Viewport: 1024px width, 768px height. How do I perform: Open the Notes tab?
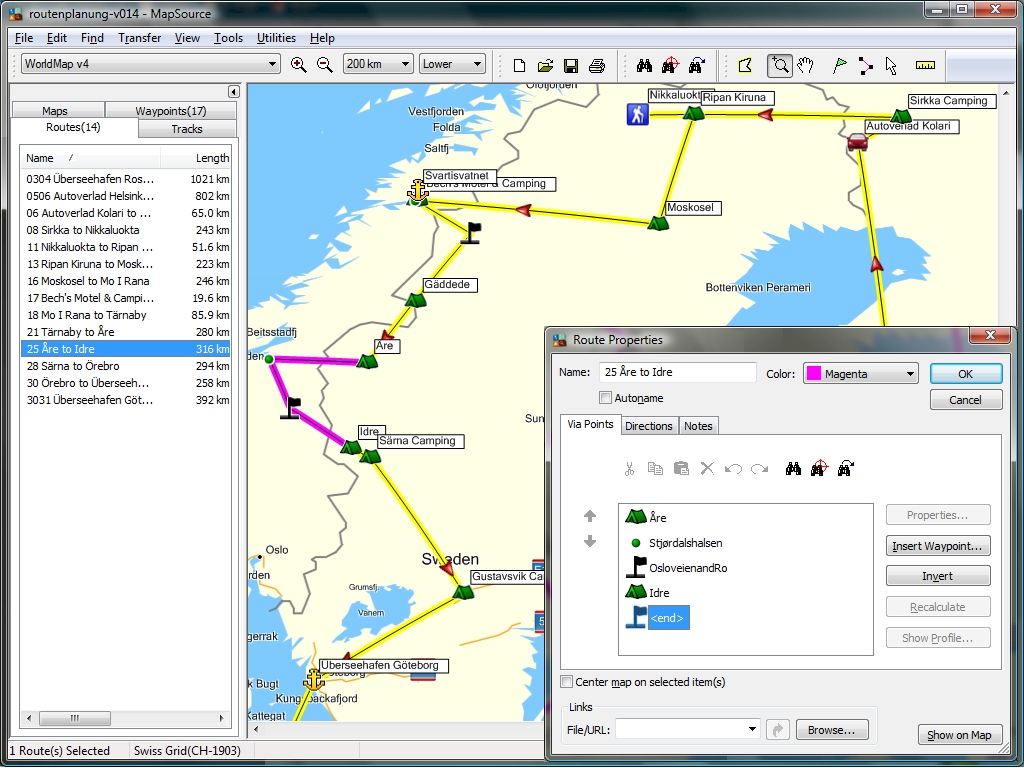click(698, 426)
